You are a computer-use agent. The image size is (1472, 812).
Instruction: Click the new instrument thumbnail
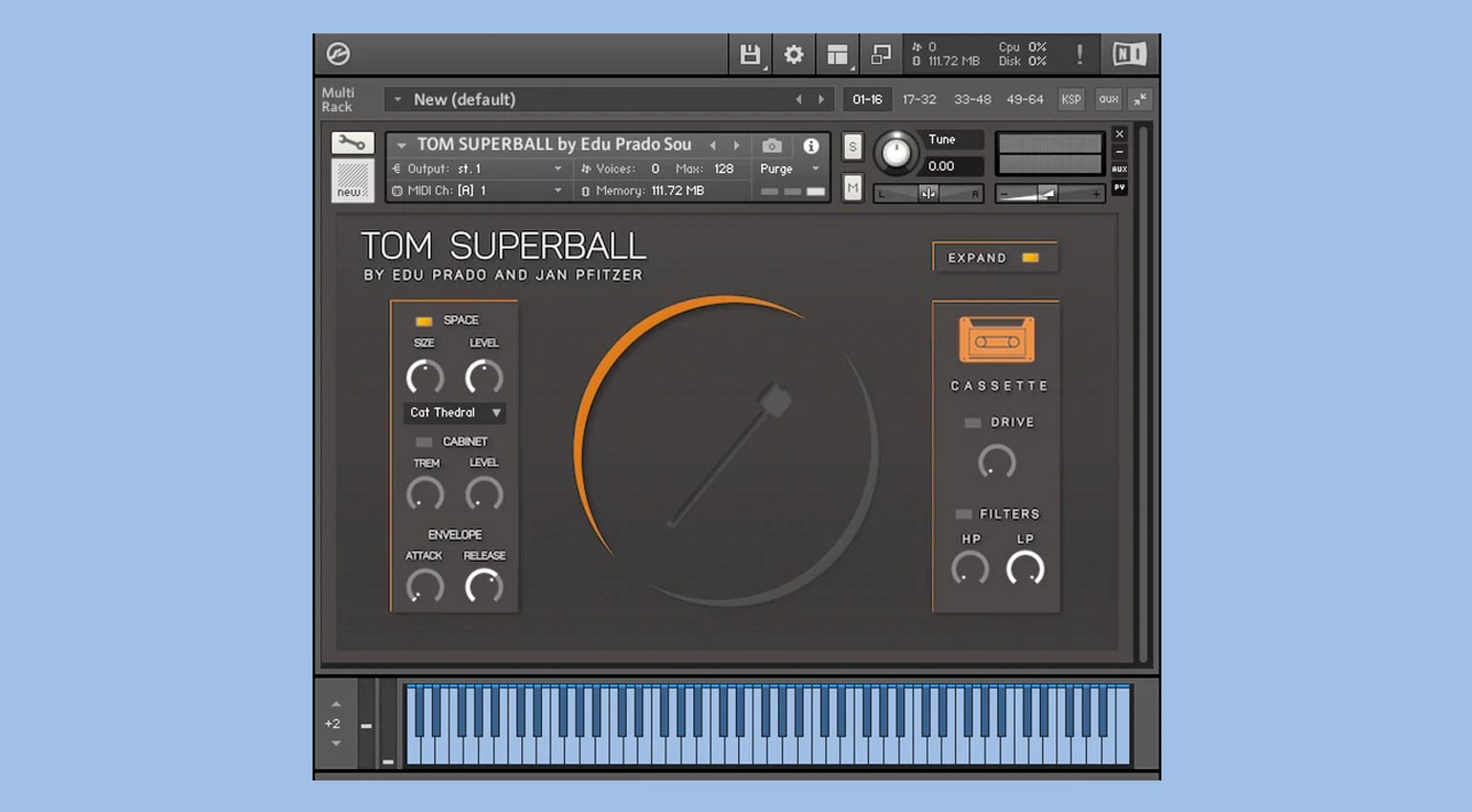click(352, 180)
